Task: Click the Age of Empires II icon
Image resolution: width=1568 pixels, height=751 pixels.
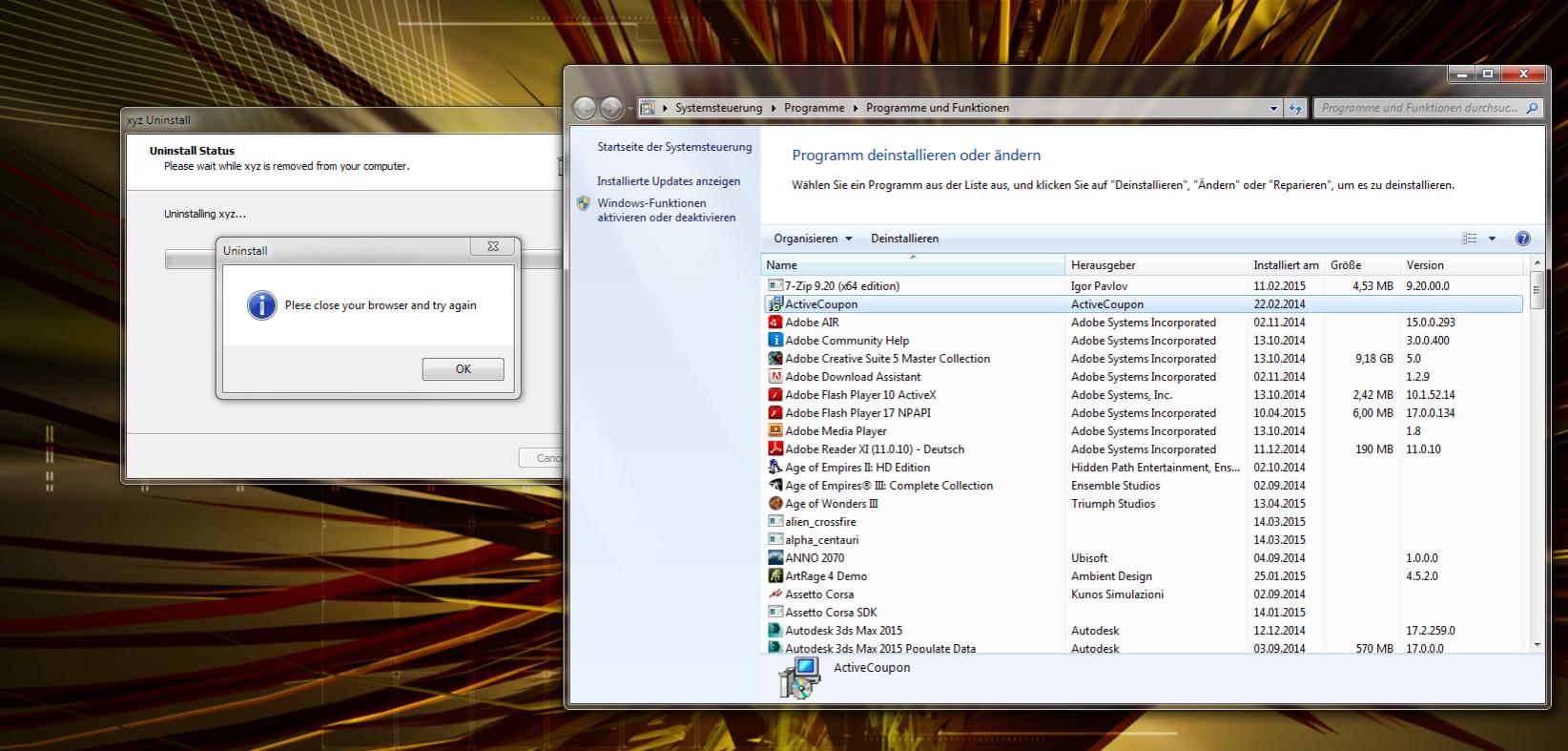Action: (x=775, y=467)
